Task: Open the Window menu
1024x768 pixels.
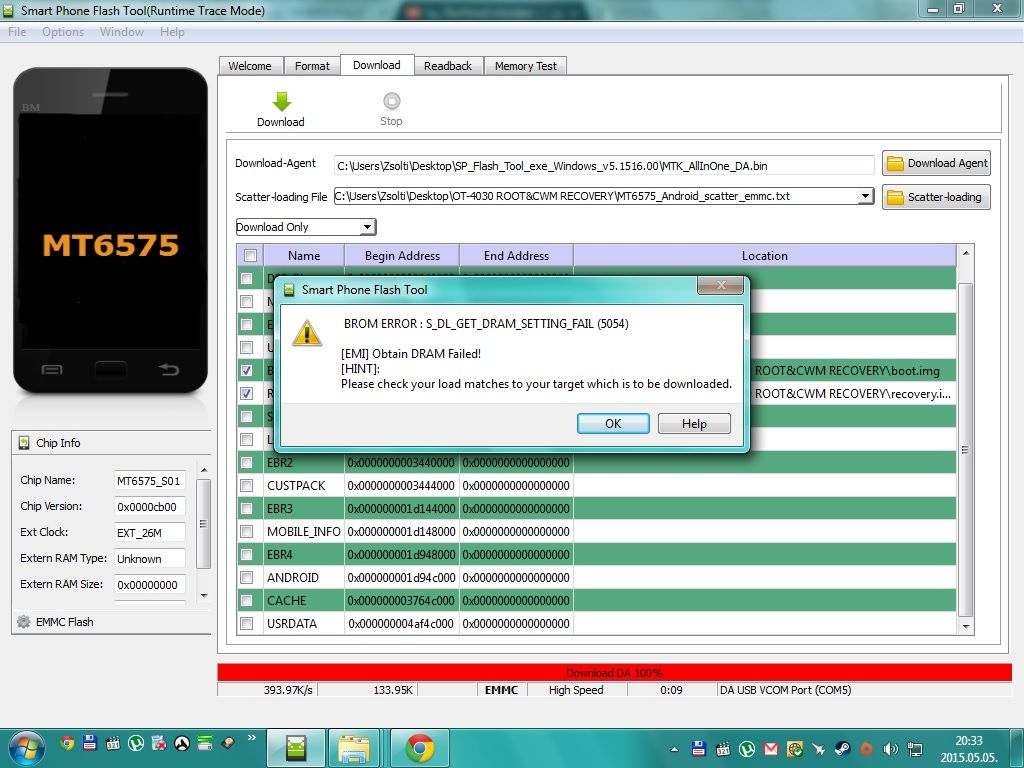Action: point(121,32)
